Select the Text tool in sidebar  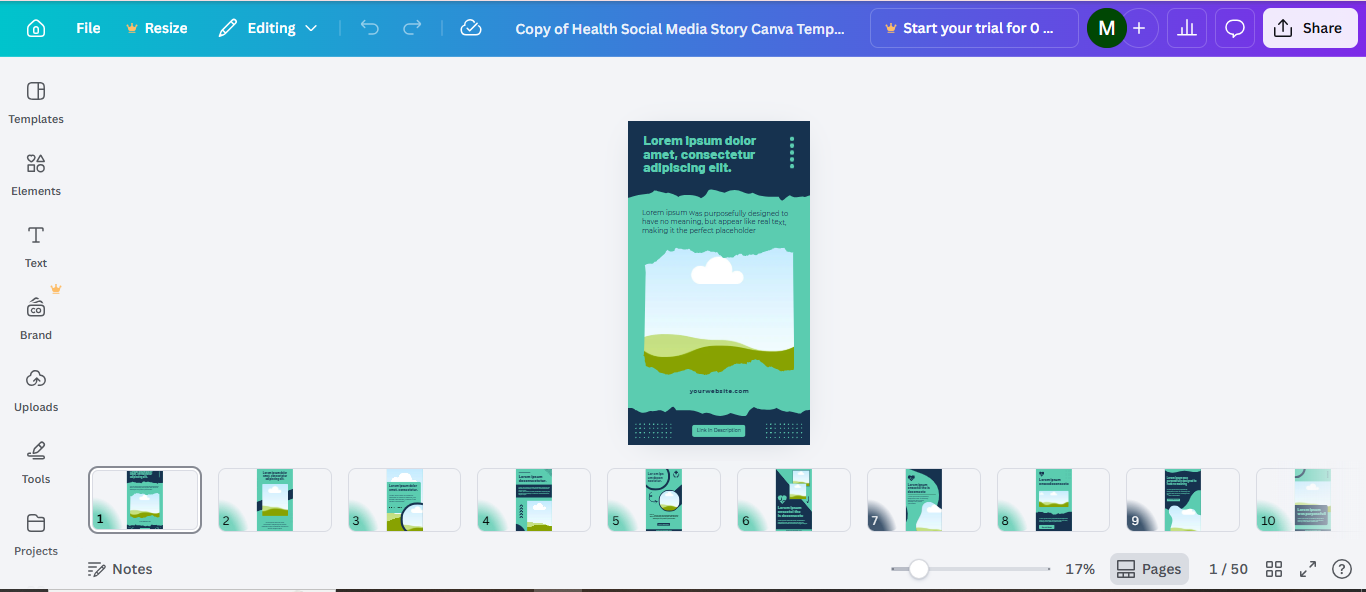36,247
